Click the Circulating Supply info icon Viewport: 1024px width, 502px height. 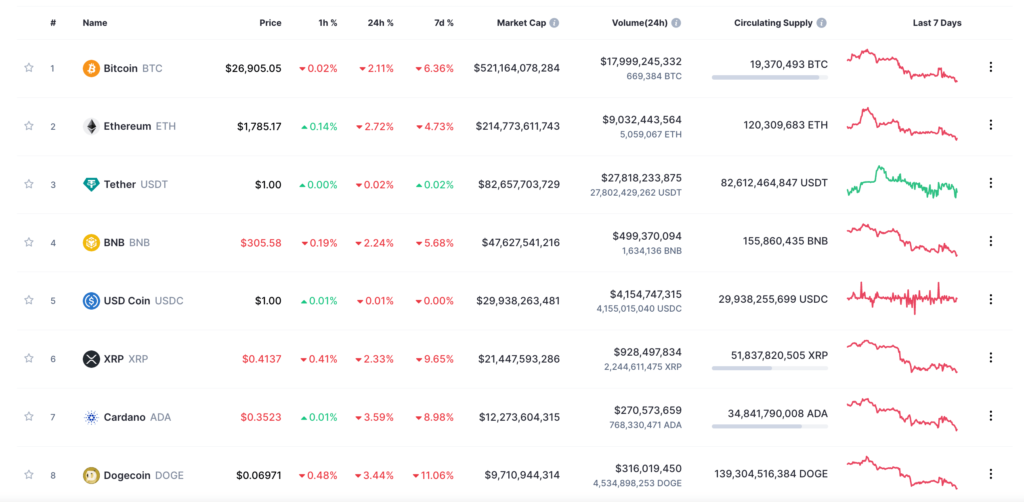coord(822,22)
